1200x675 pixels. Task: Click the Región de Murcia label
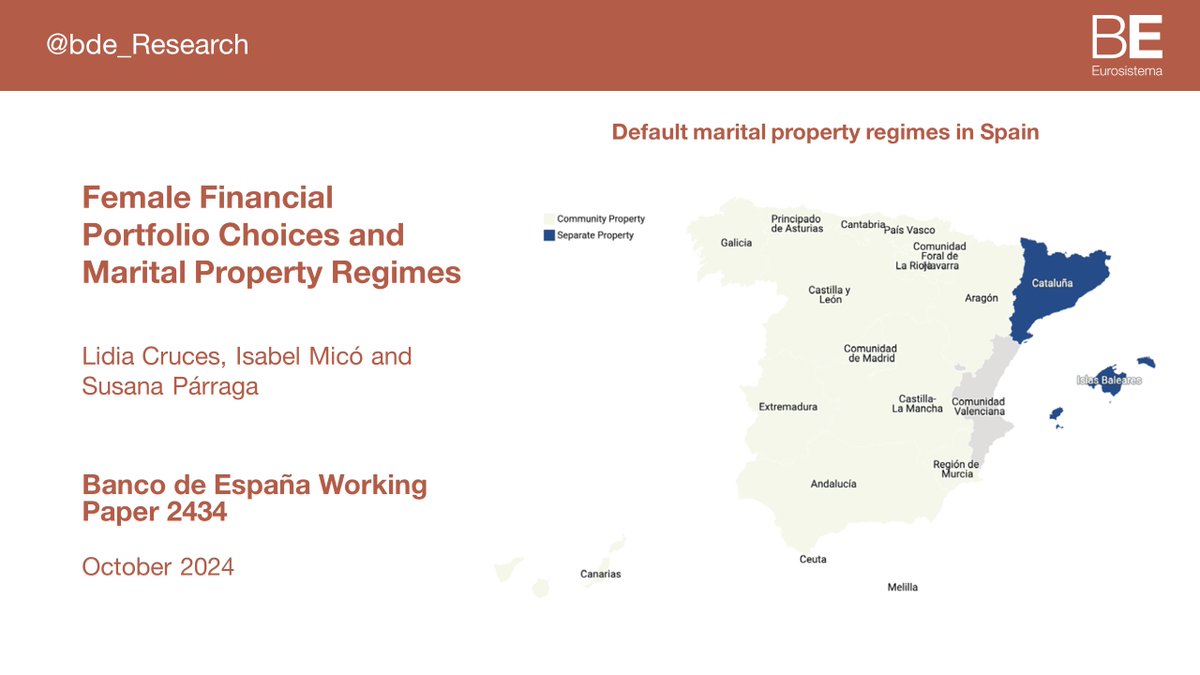click(956, 469)
